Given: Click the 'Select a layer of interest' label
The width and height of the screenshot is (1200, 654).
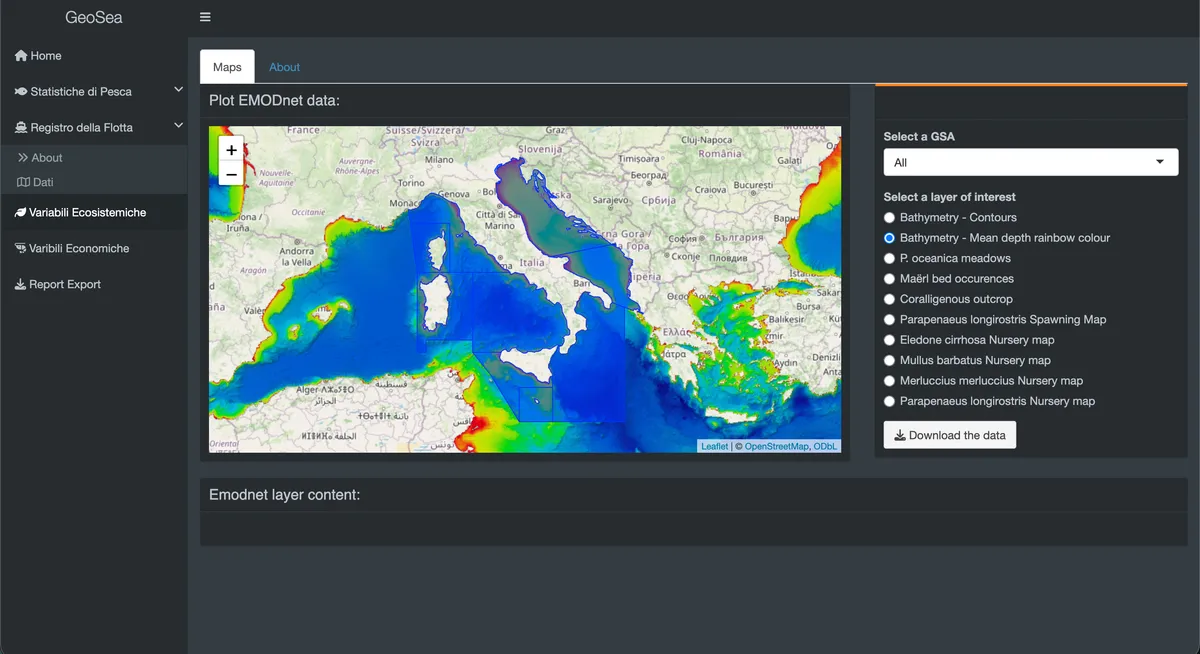Looking at the screenshot, I should 949,197.
